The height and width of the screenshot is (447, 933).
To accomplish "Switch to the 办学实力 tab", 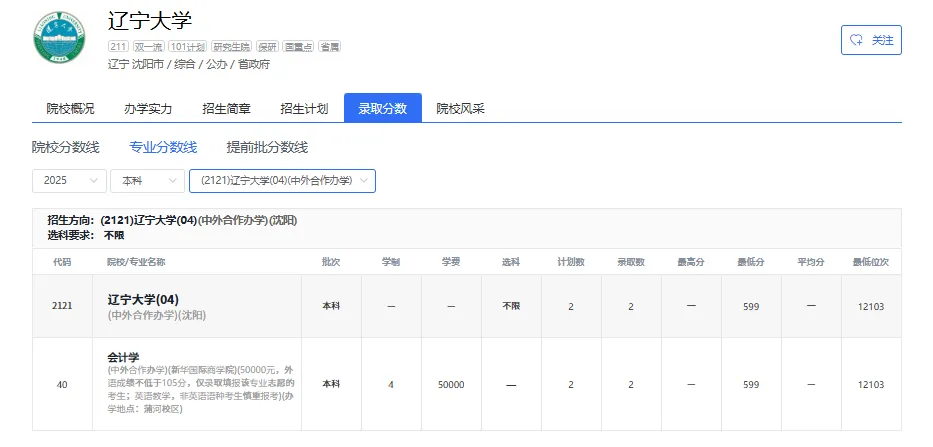I will (148, 108).
